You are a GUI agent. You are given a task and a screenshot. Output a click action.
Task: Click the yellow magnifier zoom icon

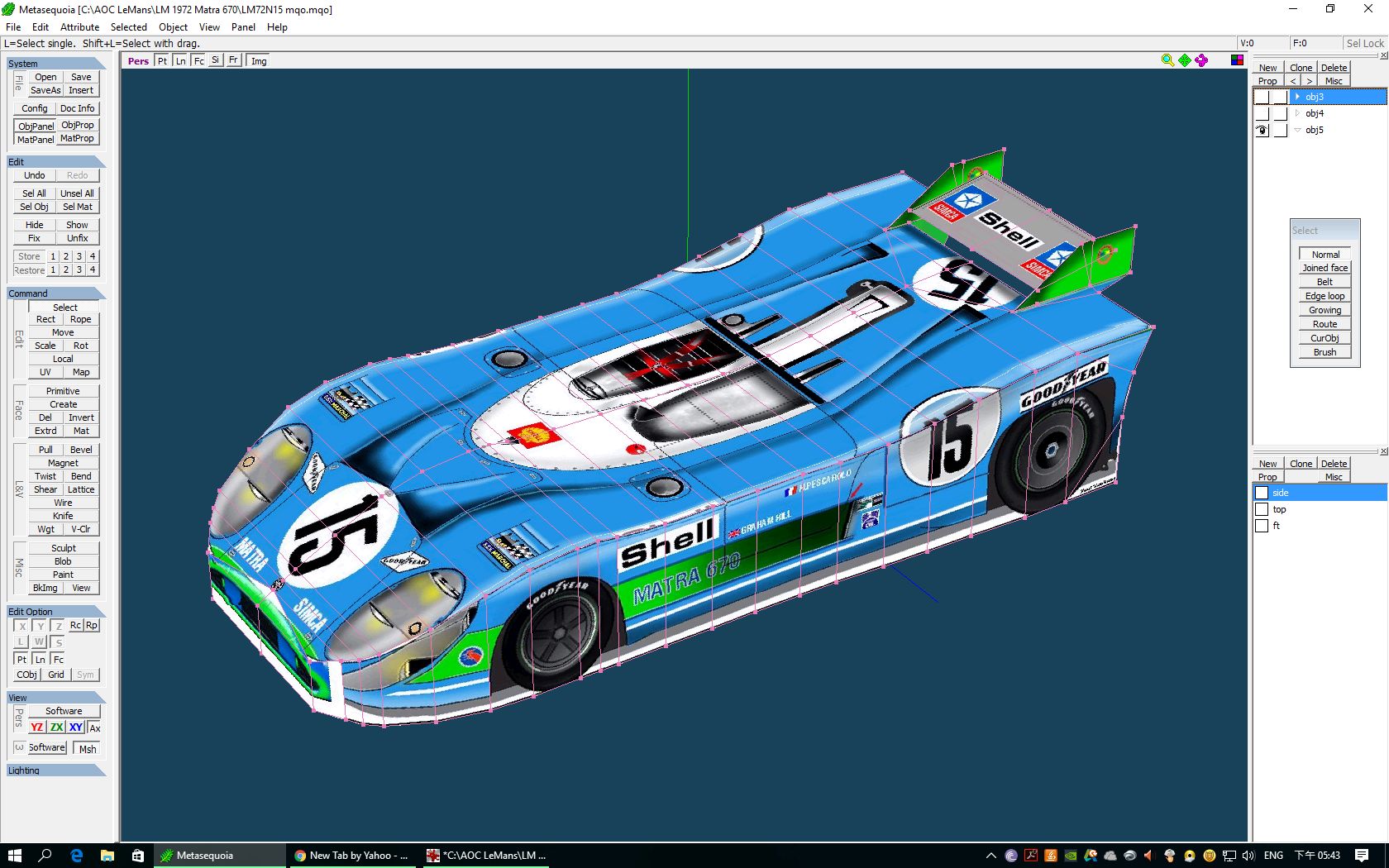point(1167,60)
